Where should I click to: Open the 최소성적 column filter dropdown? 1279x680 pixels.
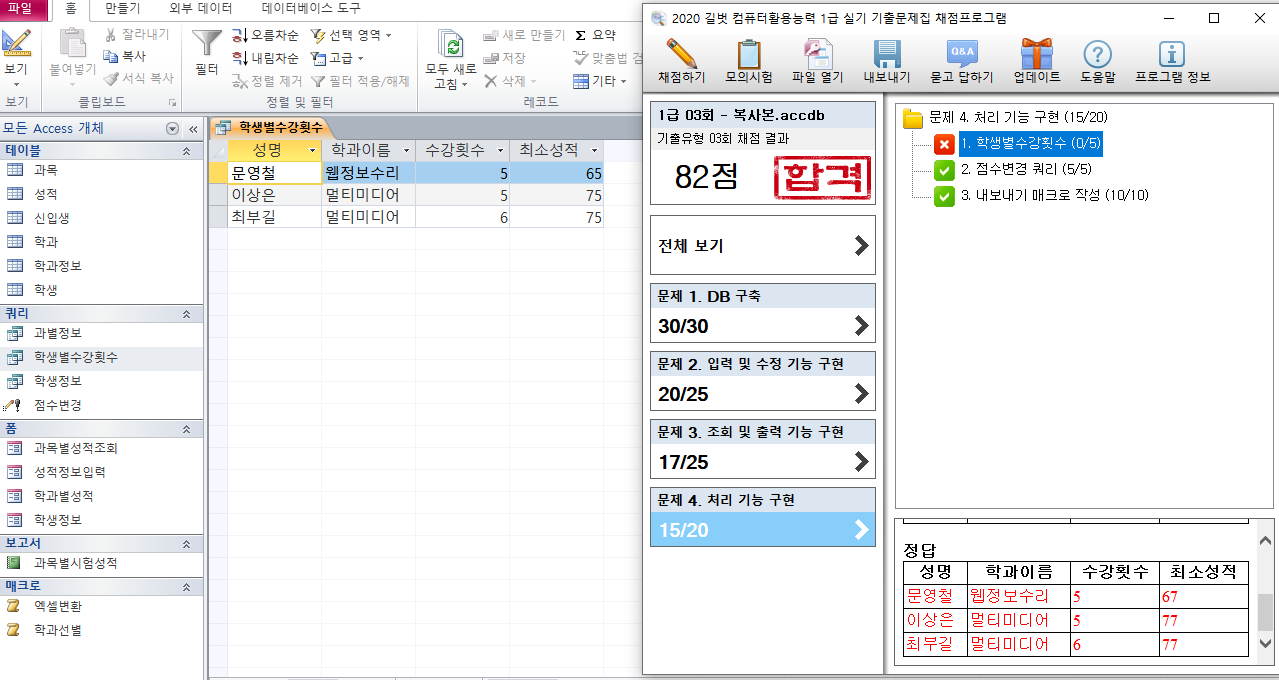pyautogui.click(x=595, y=151)
